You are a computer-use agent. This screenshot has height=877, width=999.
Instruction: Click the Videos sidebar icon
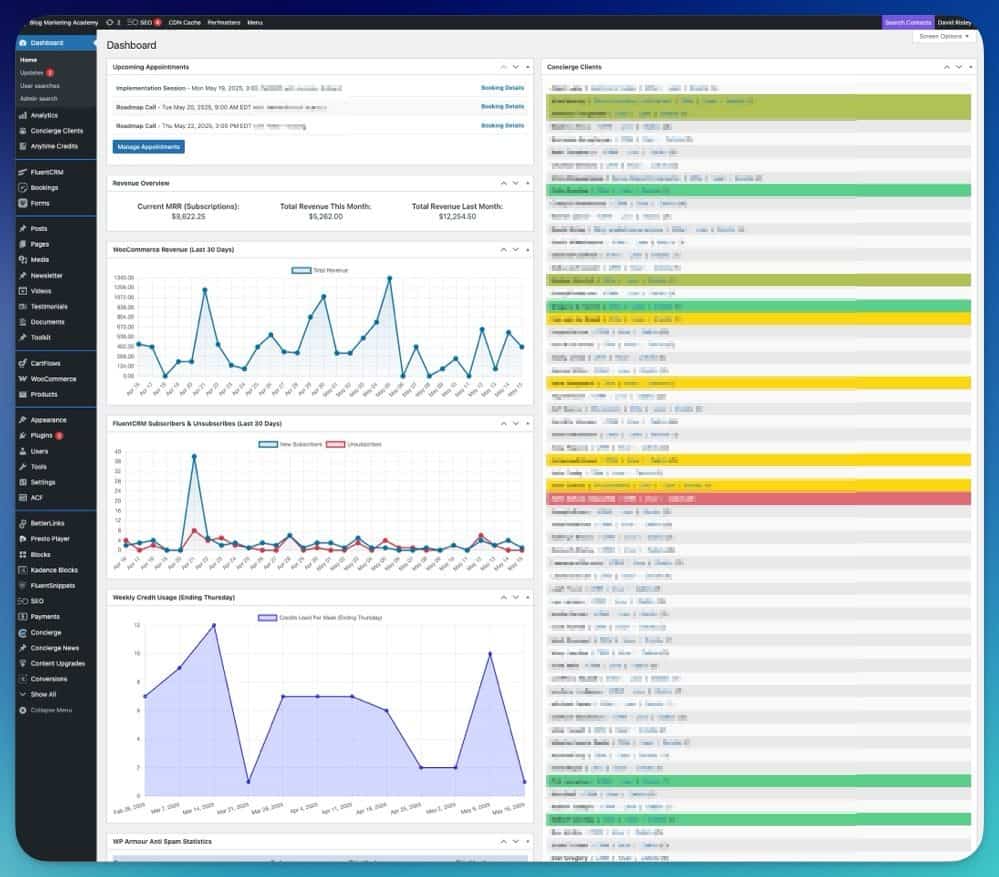coord(23,291)
